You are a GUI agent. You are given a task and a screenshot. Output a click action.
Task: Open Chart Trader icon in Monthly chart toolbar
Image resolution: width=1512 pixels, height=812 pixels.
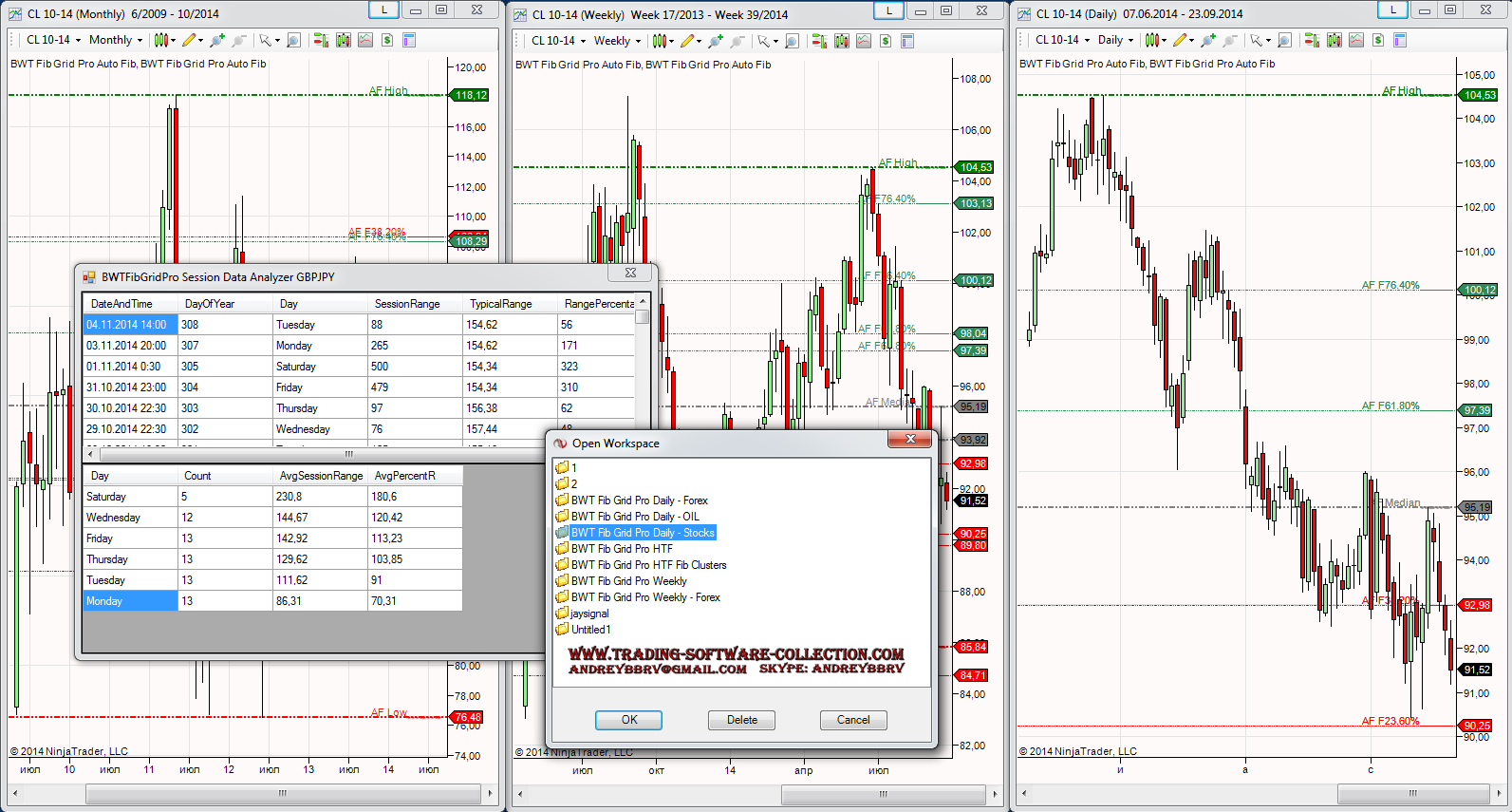click(321, 40)
